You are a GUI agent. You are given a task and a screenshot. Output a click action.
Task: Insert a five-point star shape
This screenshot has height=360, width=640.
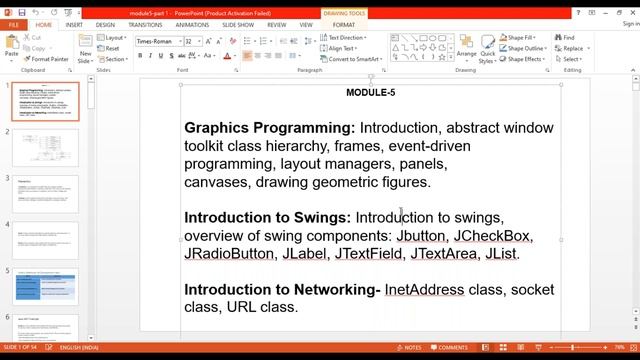[442, 58]
